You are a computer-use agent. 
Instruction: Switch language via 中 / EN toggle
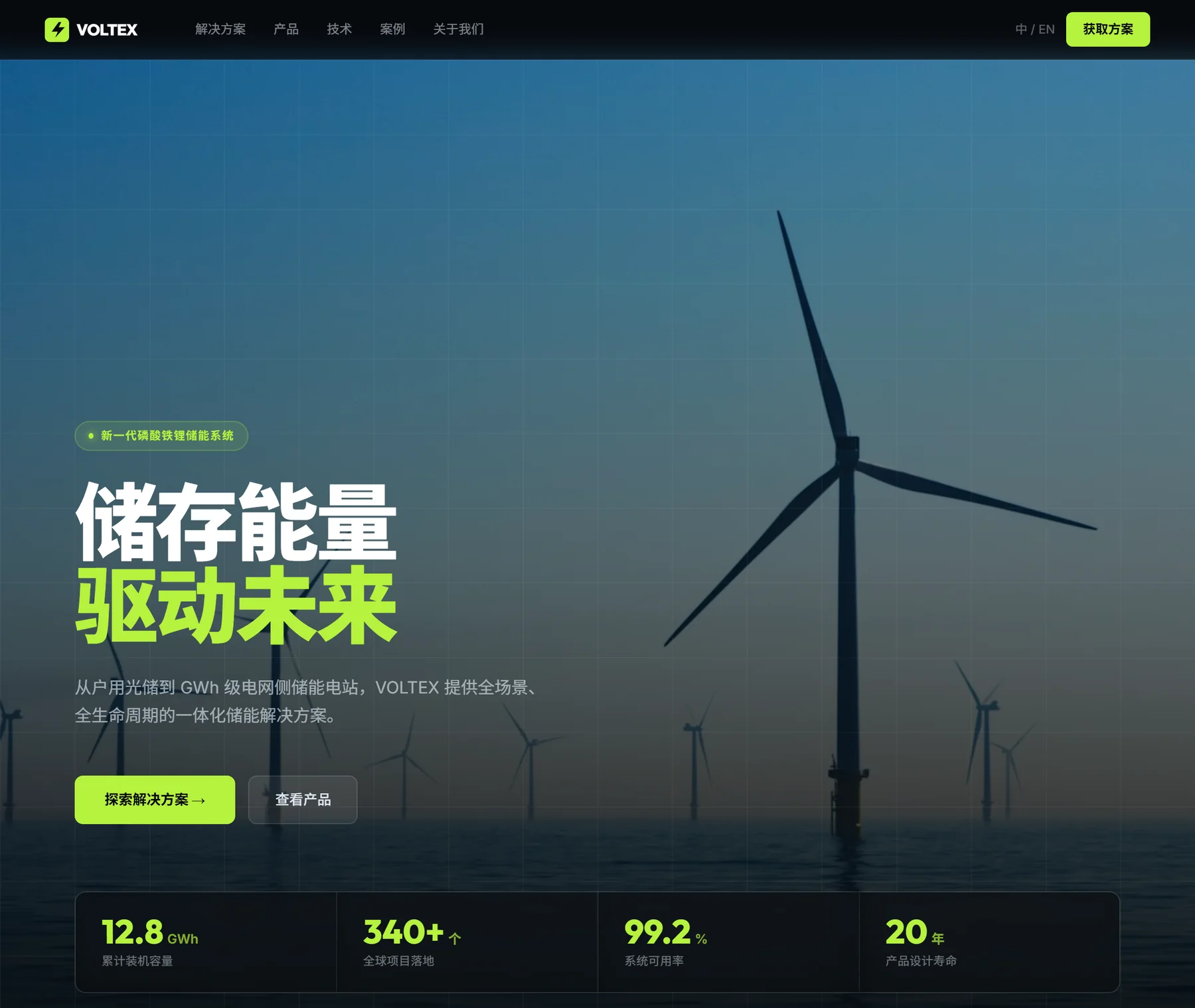[x=1035, y=29]
